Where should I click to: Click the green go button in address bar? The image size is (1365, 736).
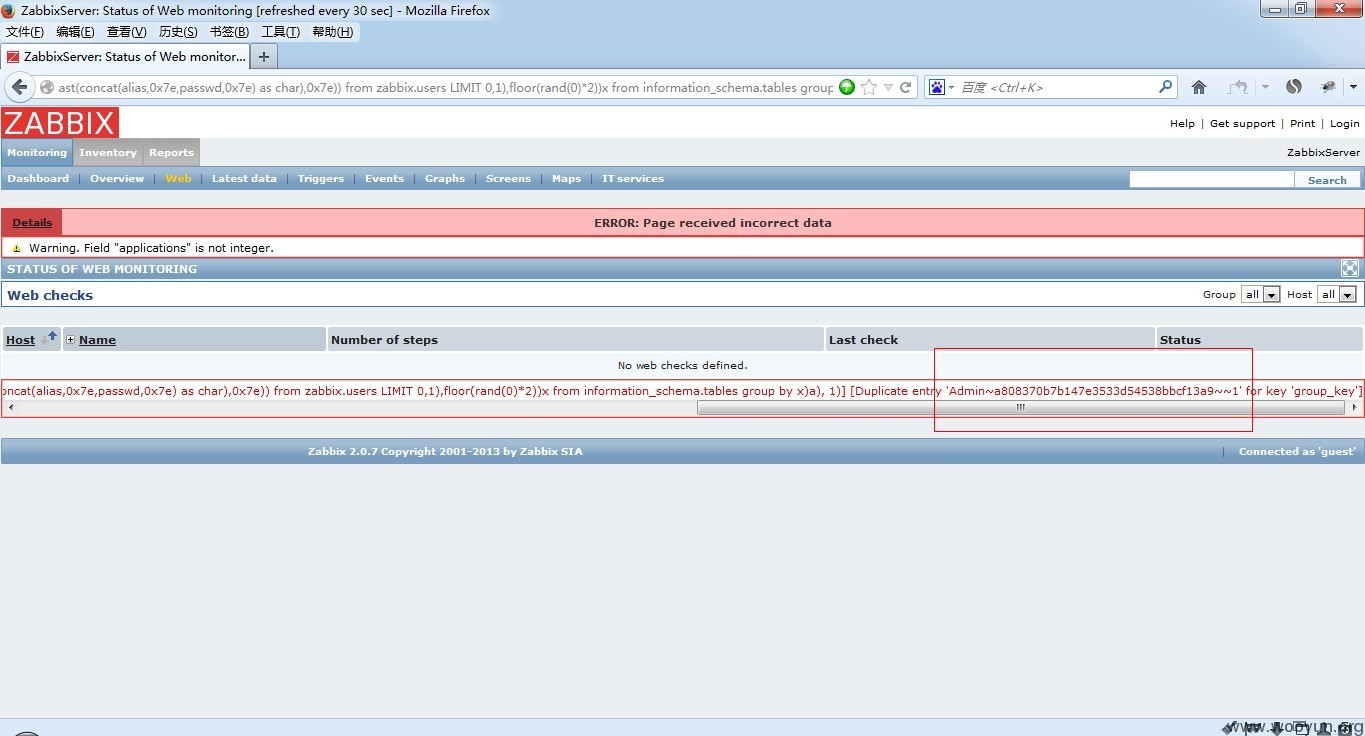click(x=847, y=87)
